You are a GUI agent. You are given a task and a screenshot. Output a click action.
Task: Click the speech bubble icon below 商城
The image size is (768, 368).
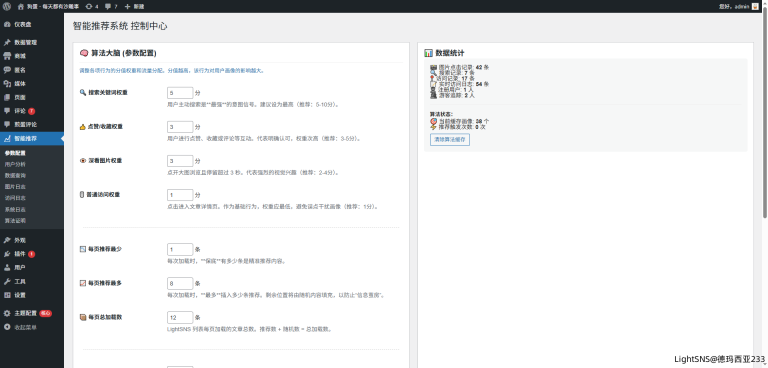(7, 70)
